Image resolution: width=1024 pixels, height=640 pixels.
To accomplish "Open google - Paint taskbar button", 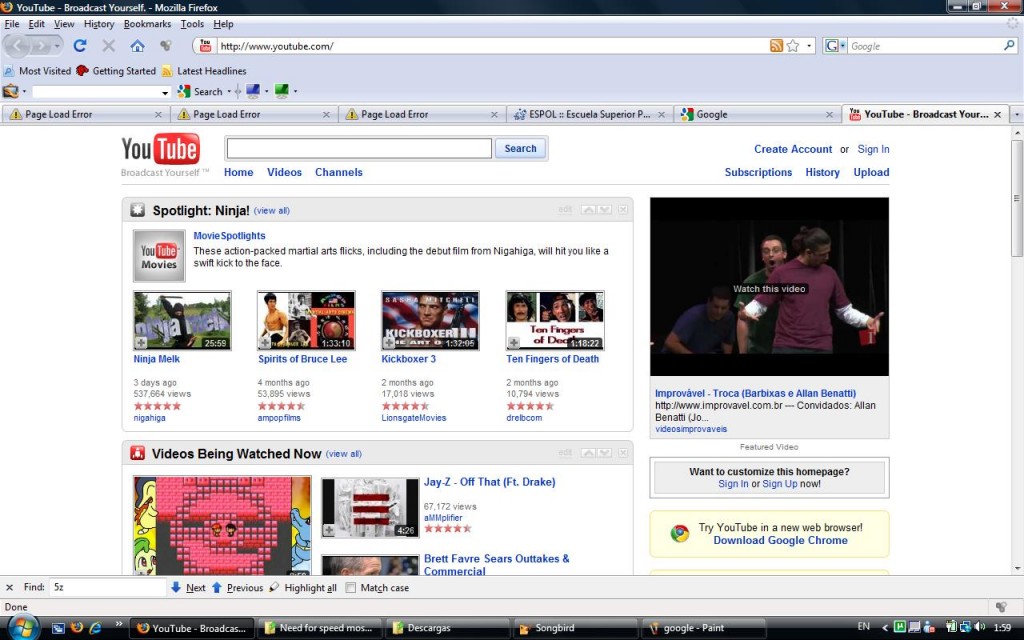I will tap(702, 628).
